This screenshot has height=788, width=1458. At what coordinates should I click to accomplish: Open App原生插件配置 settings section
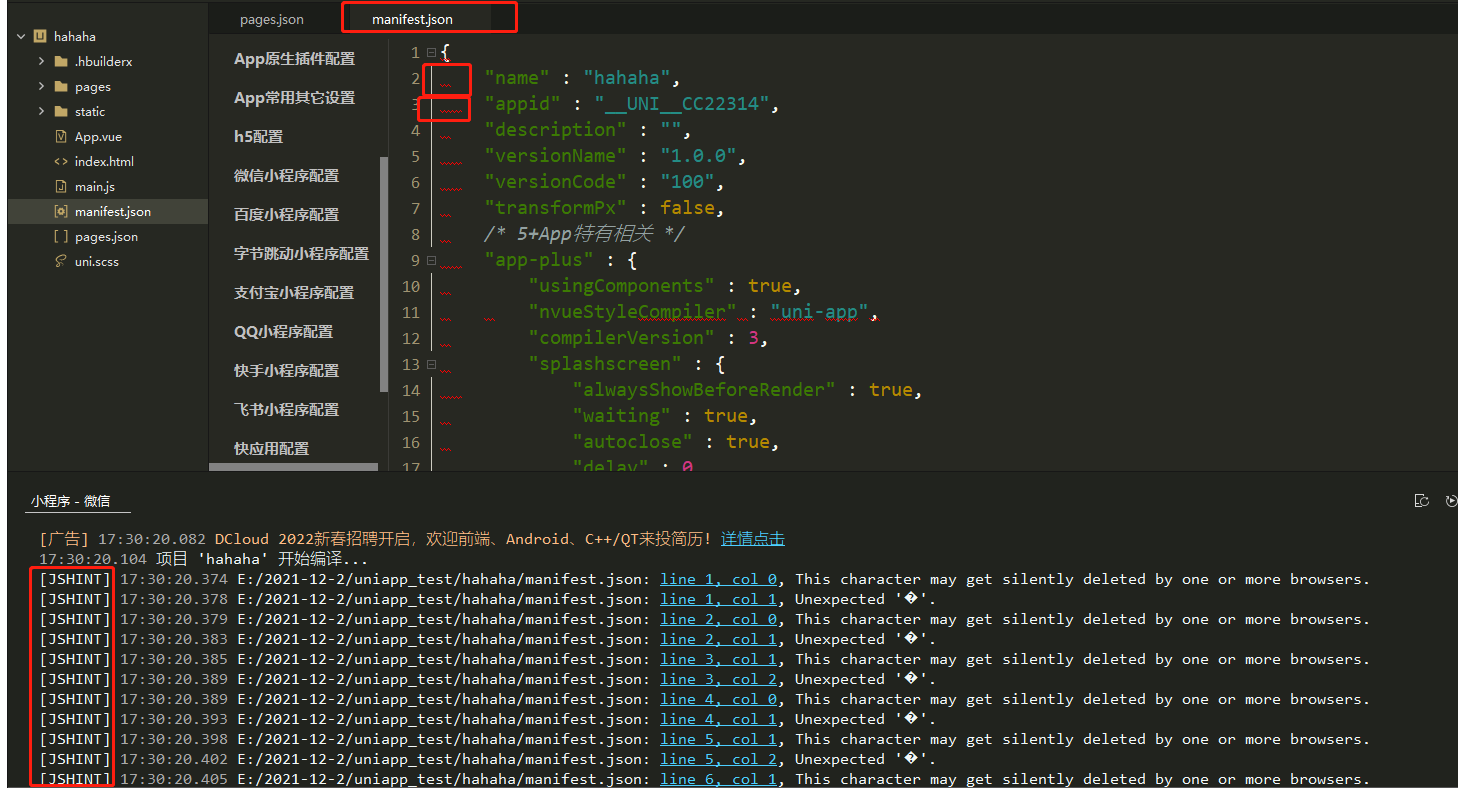pos(294,59)
